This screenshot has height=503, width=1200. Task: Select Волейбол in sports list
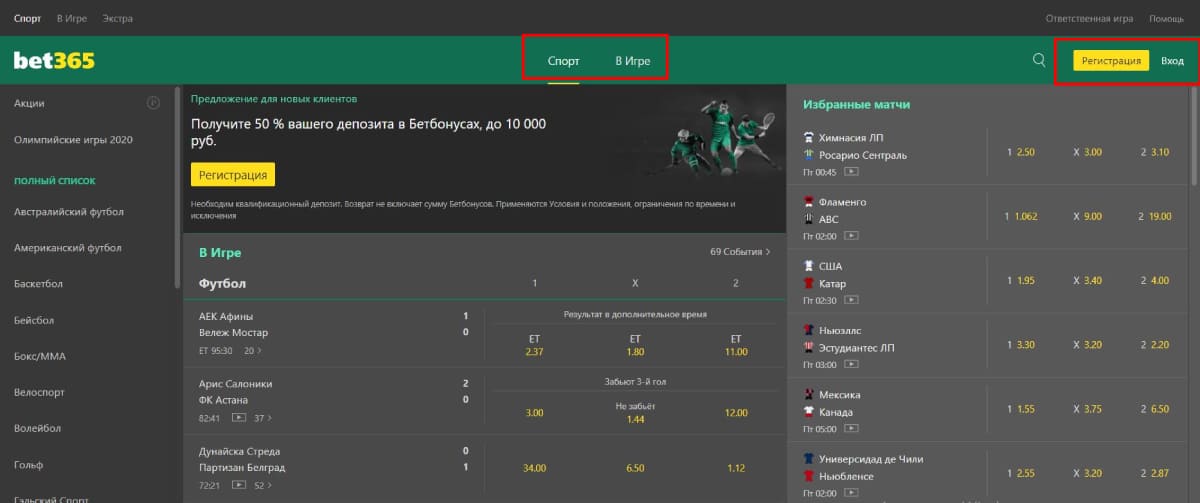point(37,428)
